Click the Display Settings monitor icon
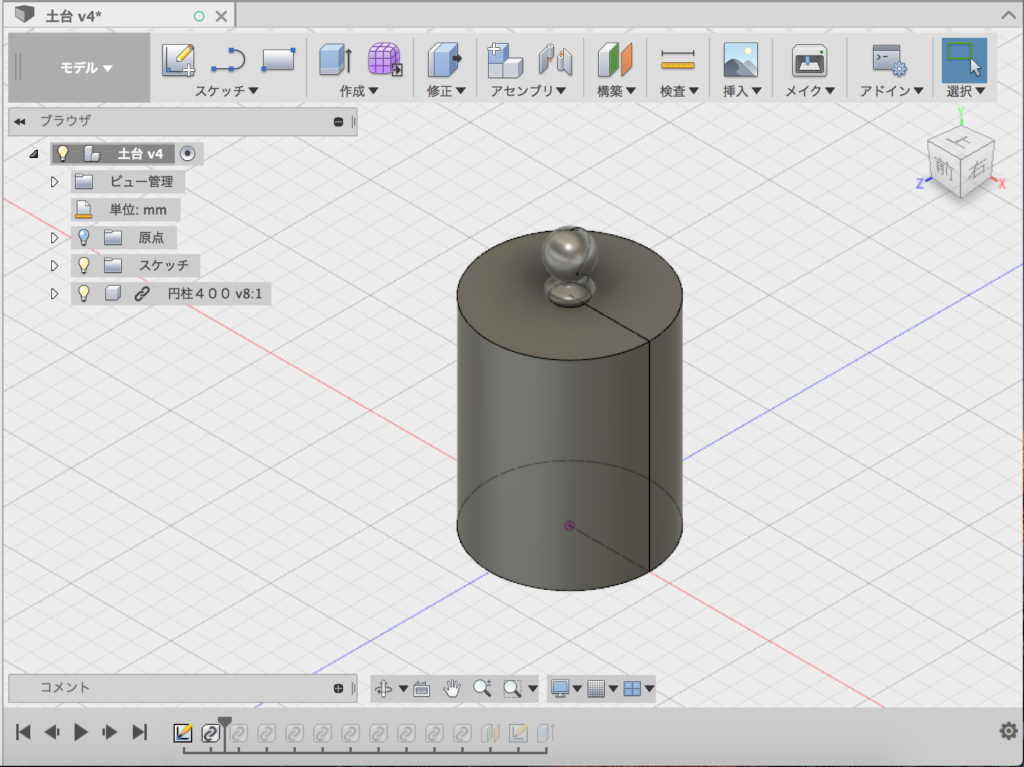This screenshot has height=767, width=1024. pyautogui.click(x=560, y=689)
